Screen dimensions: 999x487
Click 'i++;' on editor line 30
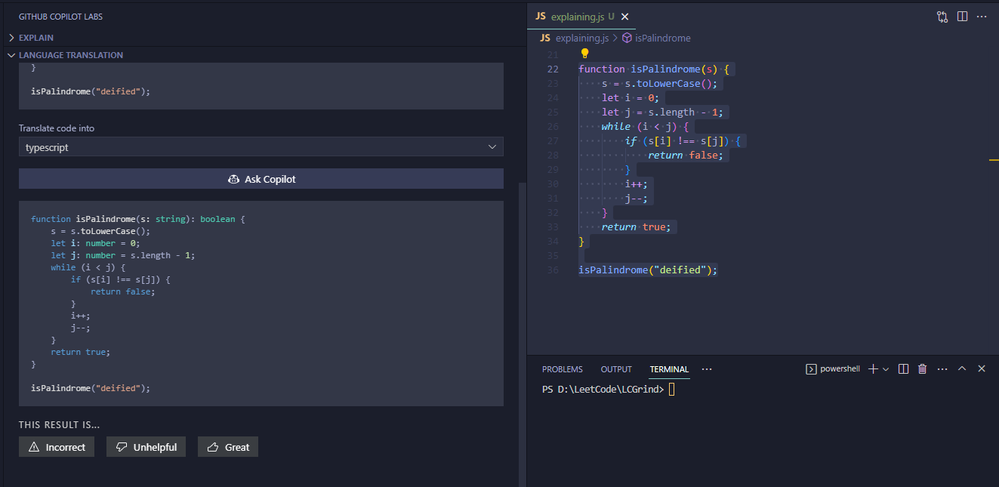[636, 184]
